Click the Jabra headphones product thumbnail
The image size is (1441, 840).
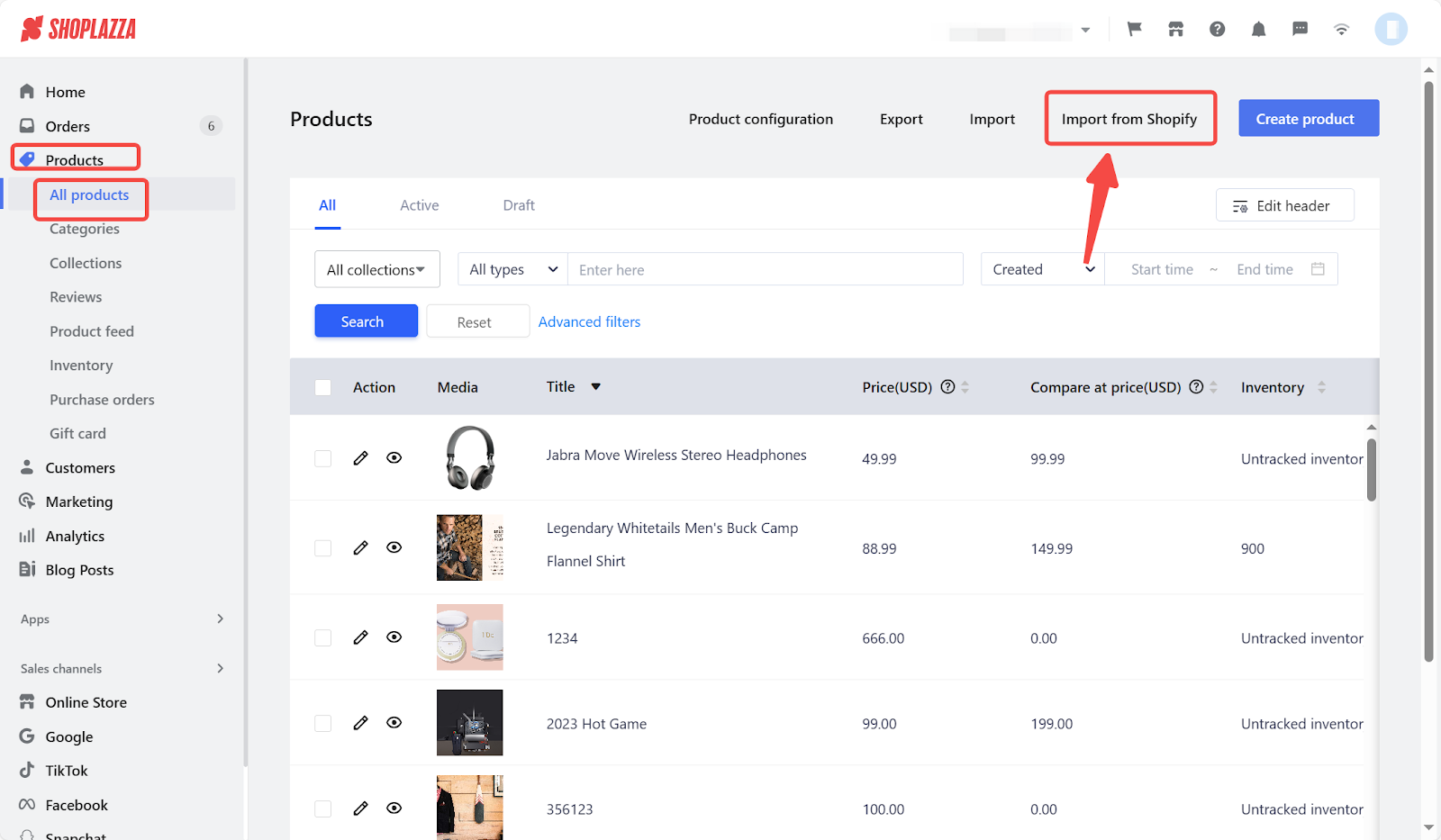470,457
